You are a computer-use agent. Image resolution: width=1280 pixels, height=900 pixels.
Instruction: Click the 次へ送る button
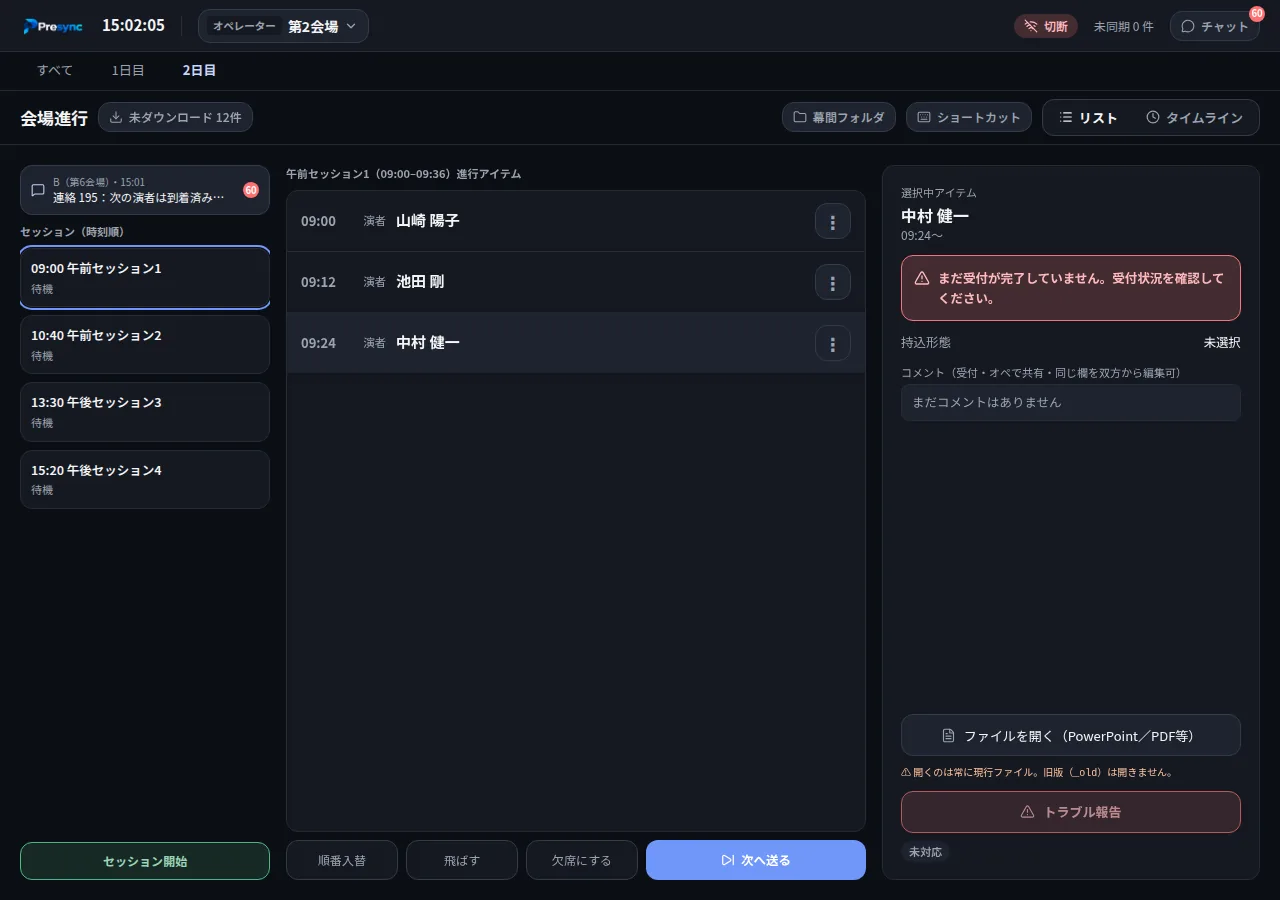click(x=756, y=860)
